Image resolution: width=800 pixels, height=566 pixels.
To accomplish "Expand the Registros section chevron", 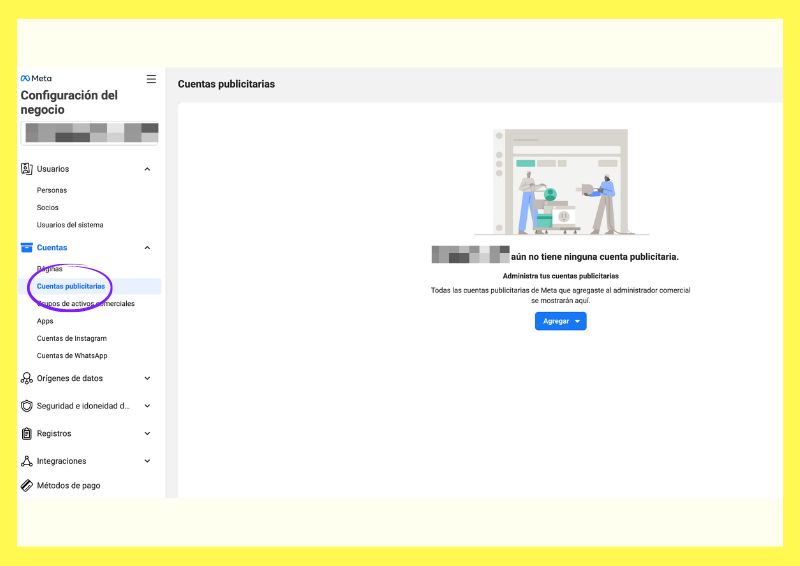I will point(148,434).
